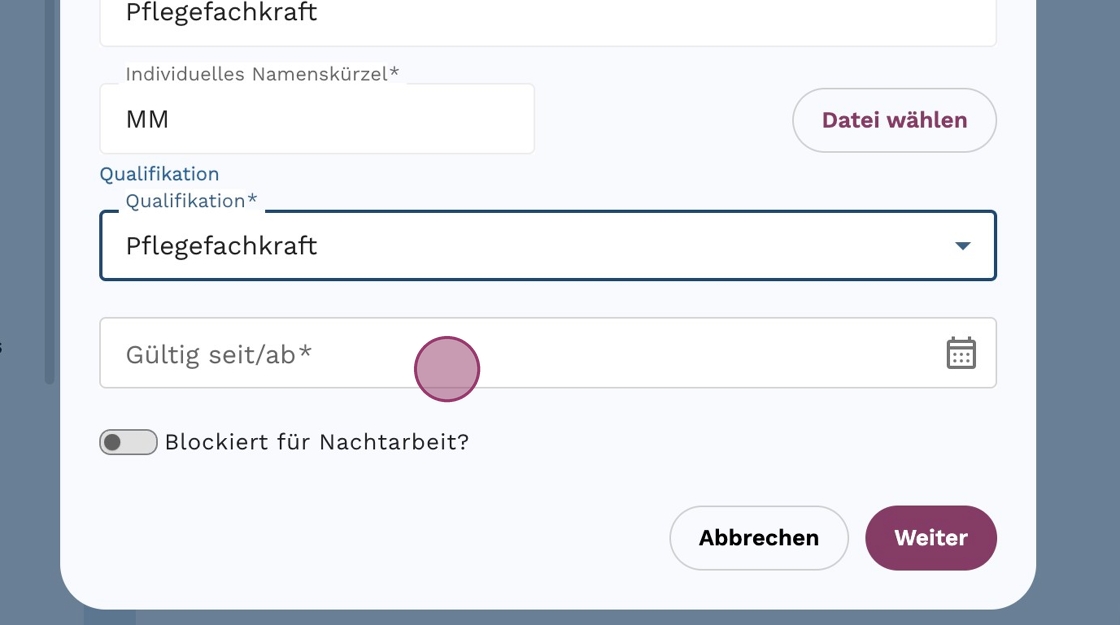1120x625 pixels.
Task: Focus the top text field containing Pflegefachkraft
Action: (548, 16)
